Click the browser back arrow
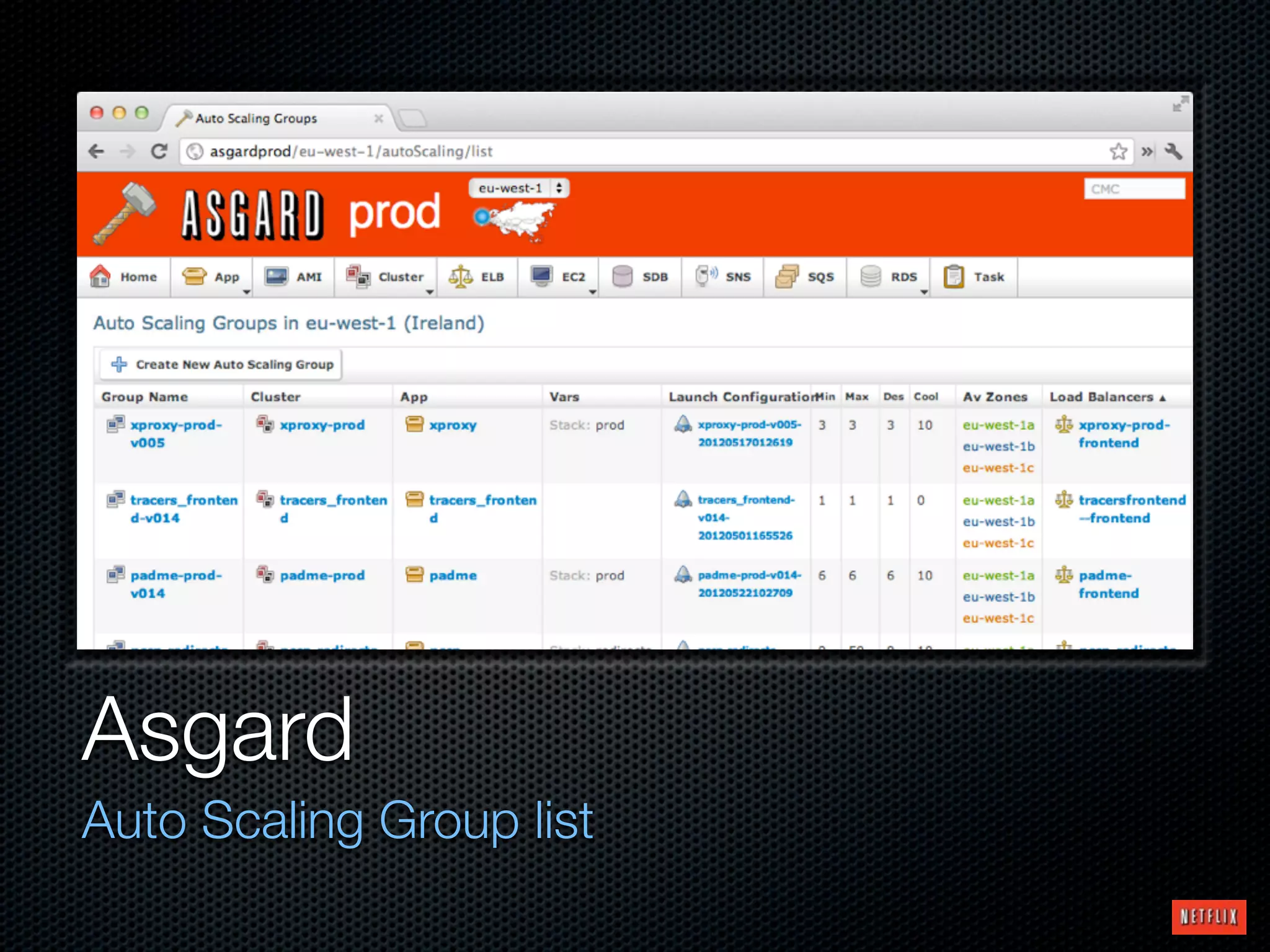The width and height of the screenshot is (1270, 952). click(97, 151)
